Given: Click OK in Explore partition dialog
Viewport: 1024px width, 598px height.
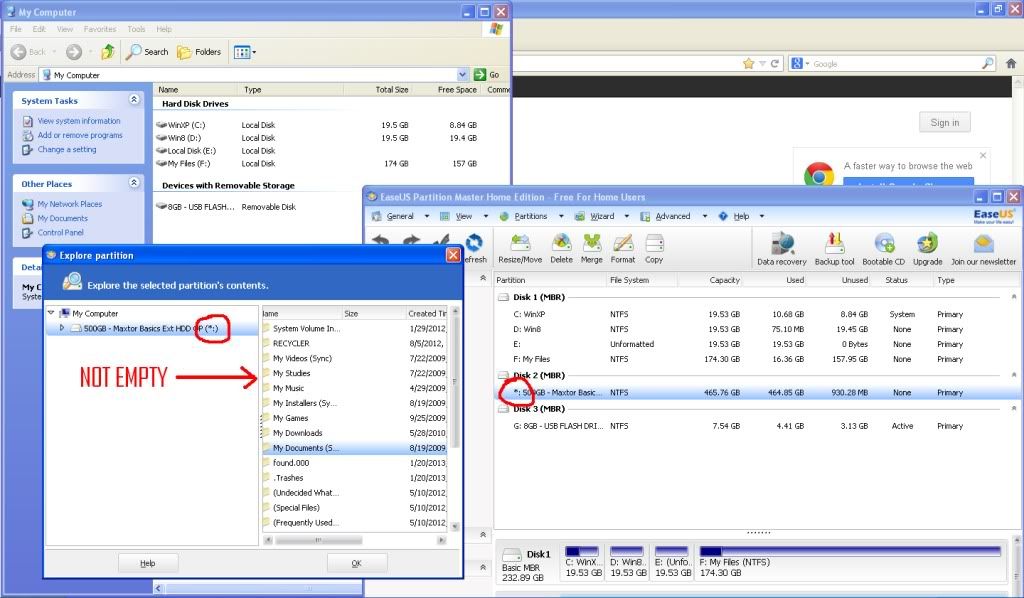Looking at the screenshot, I should click(x=357, y=563).
